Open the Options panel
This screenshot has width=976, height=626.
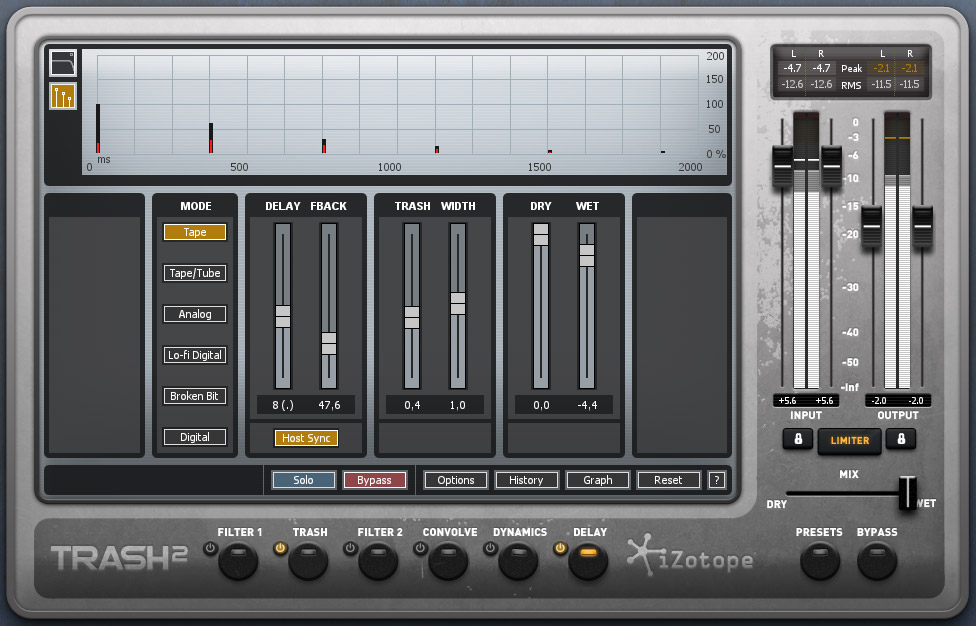[x=455, y=480]
